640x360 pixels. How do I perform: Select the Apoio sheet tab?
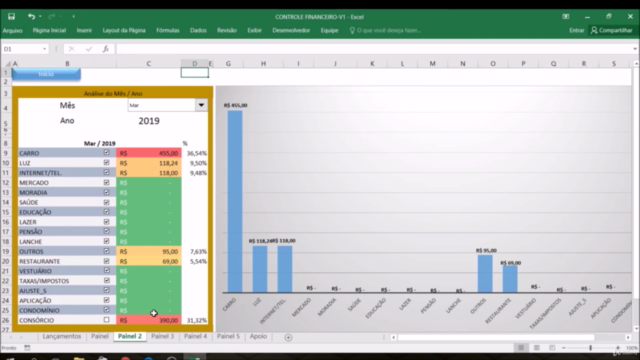click(x=258, y=336)
